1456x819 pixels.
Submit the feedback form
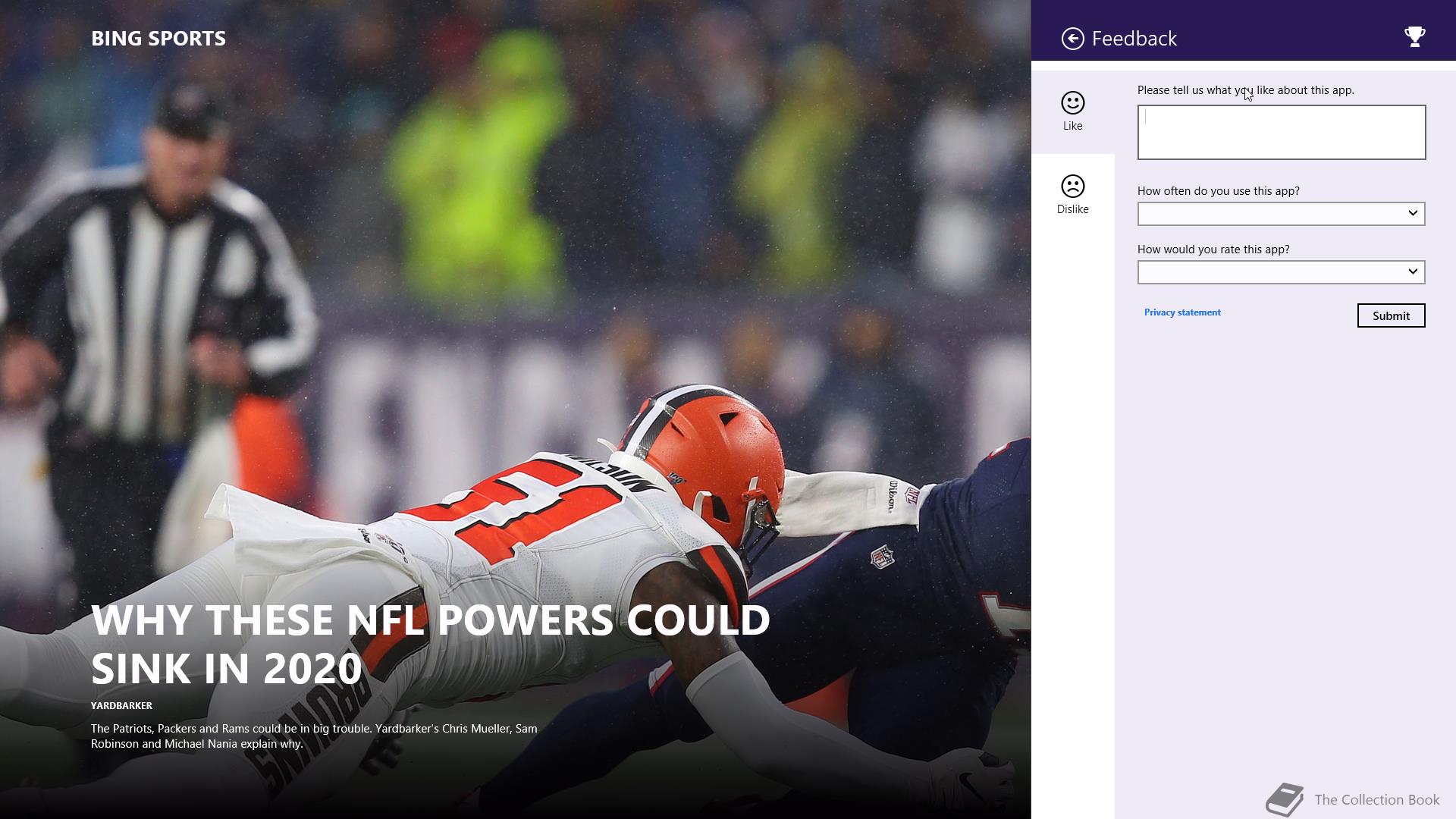[x=1391, y=315]
